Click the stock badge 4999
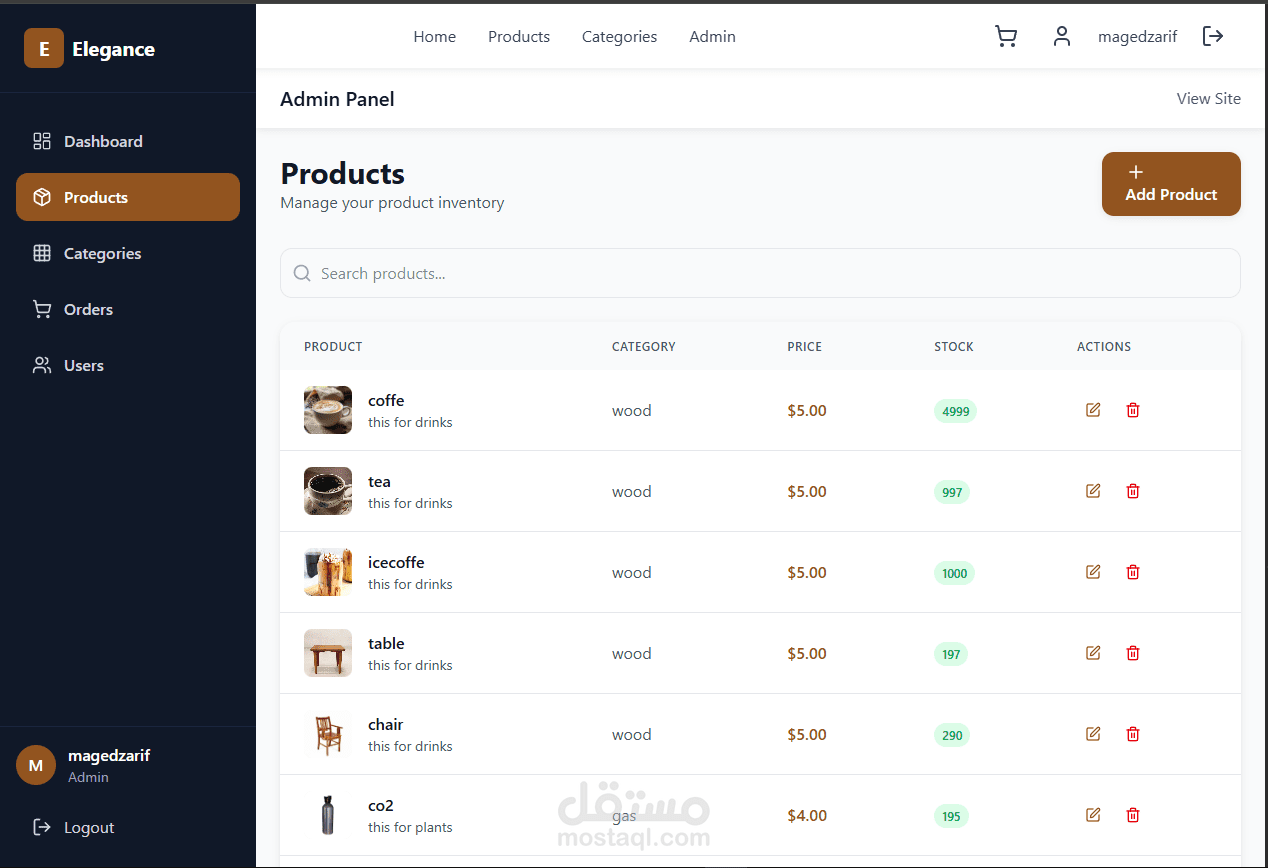 tap(955, 411)
